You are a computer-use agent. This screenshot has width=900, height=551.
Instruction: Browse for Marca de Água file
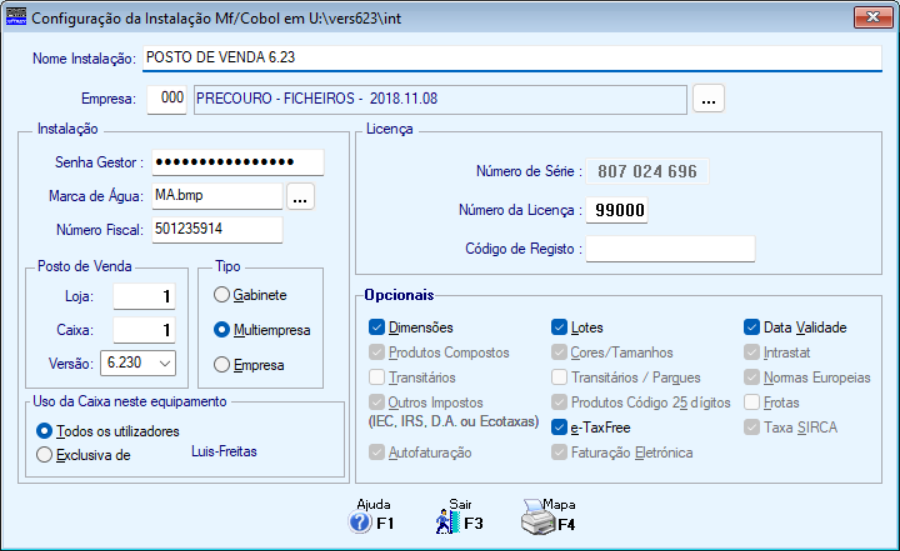(x=301, y=197)
